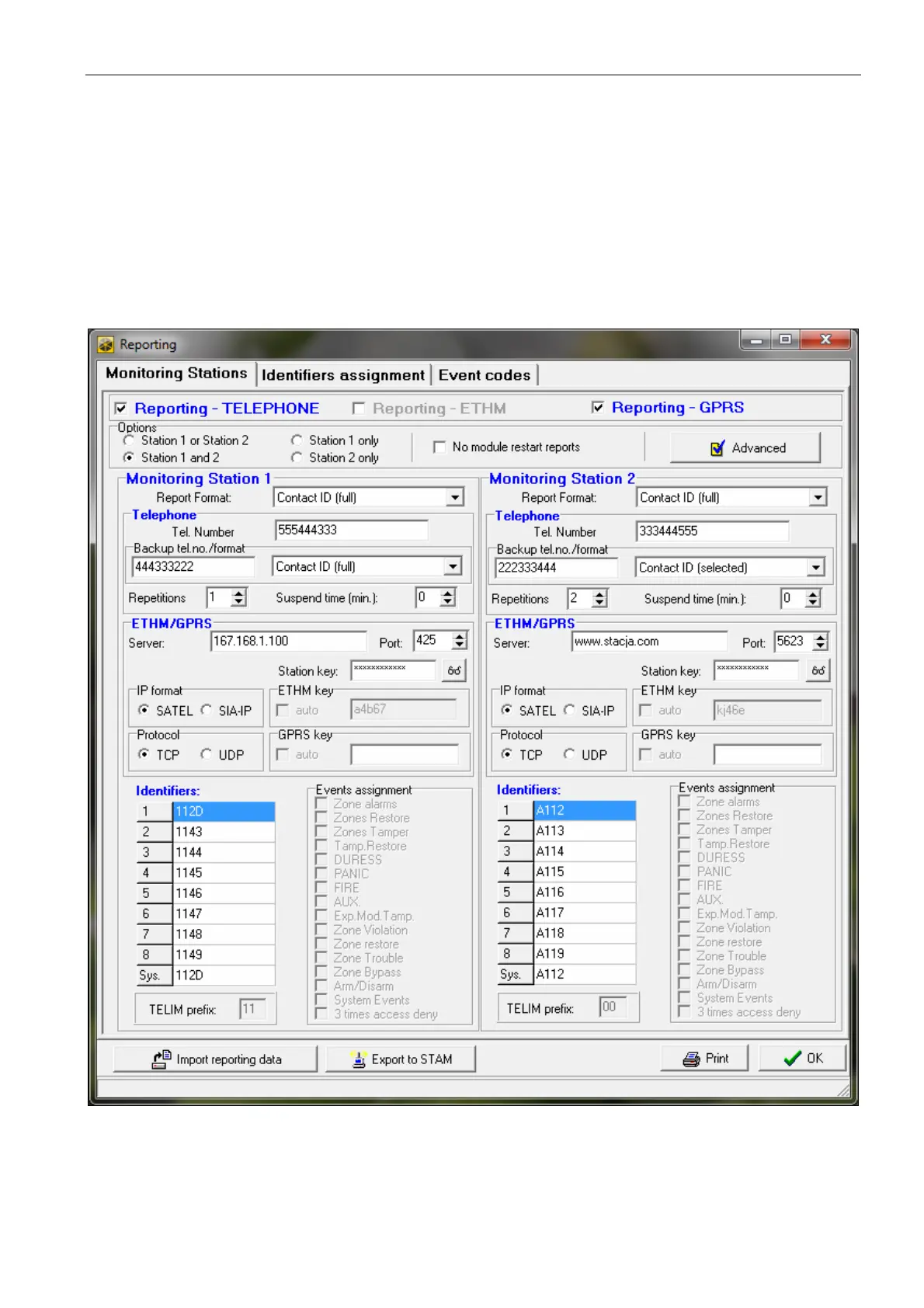Image resolution: width=924 pixels, height=1308 pixels.
Task: Click Station 2 GPRS key field
Action: coord(768,754)
